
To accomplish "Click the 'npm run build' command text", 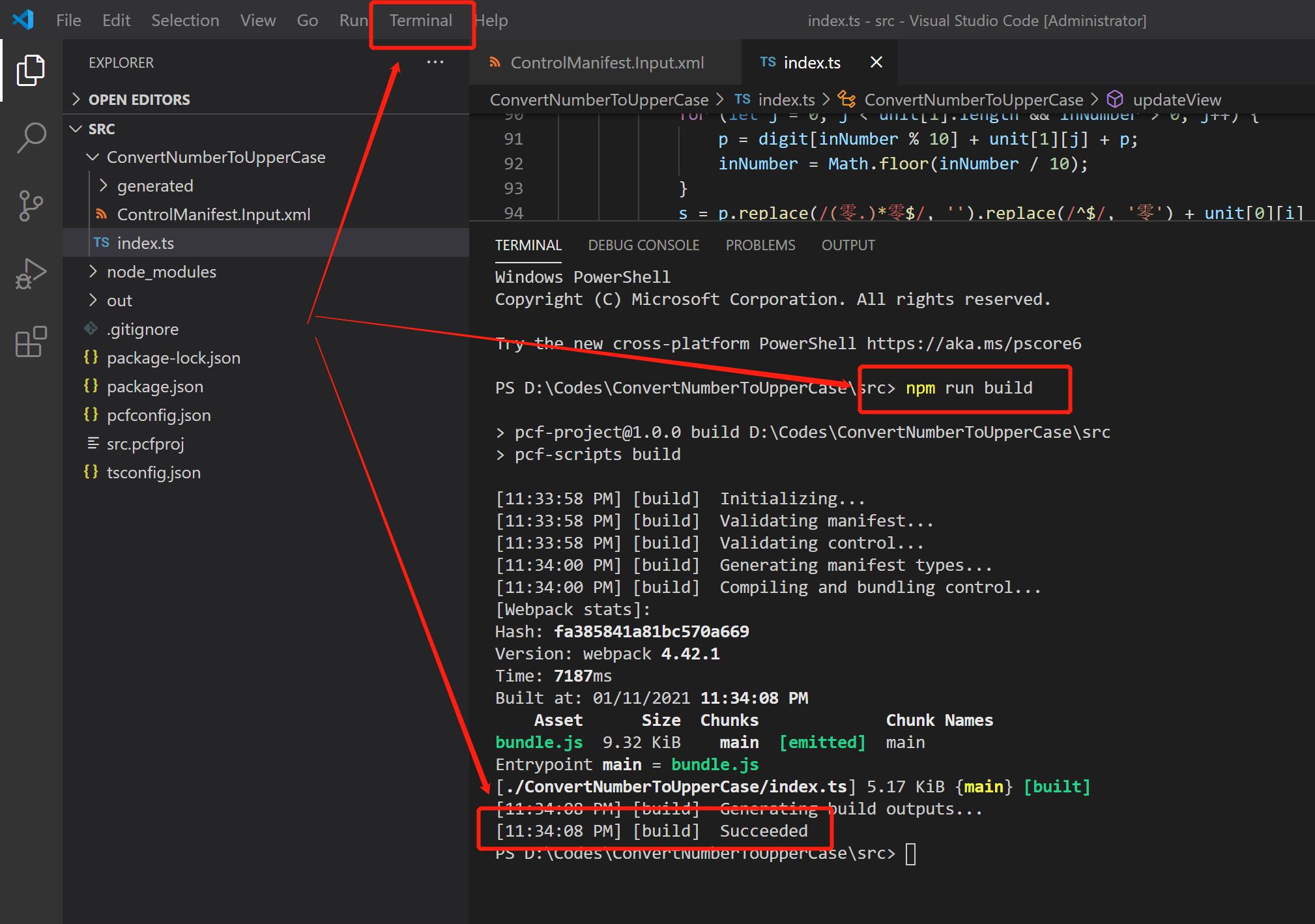I will click(x=969, y=388).
